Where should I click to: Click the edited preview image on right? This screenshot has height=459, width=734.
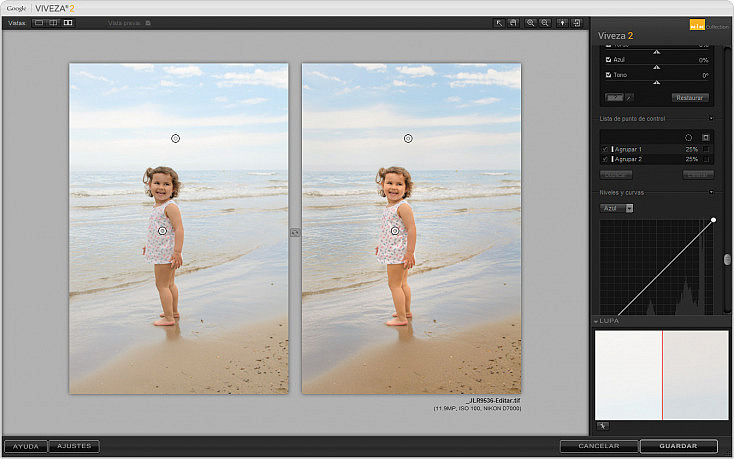pyautogui.click(x=411, y=228)
